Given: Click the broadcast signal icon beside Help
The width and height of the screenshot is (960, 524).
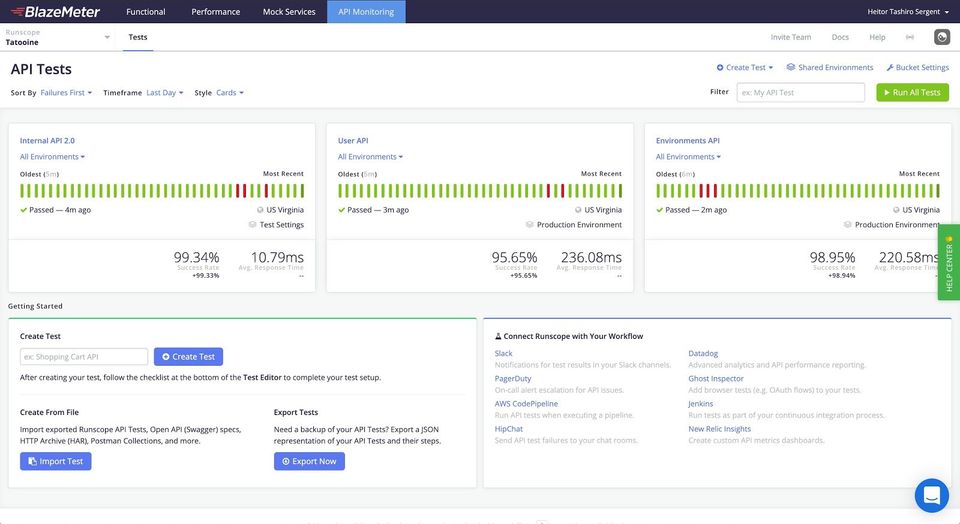Looking at the screenshot, I should pyautogui.click(x=909, y=37).
